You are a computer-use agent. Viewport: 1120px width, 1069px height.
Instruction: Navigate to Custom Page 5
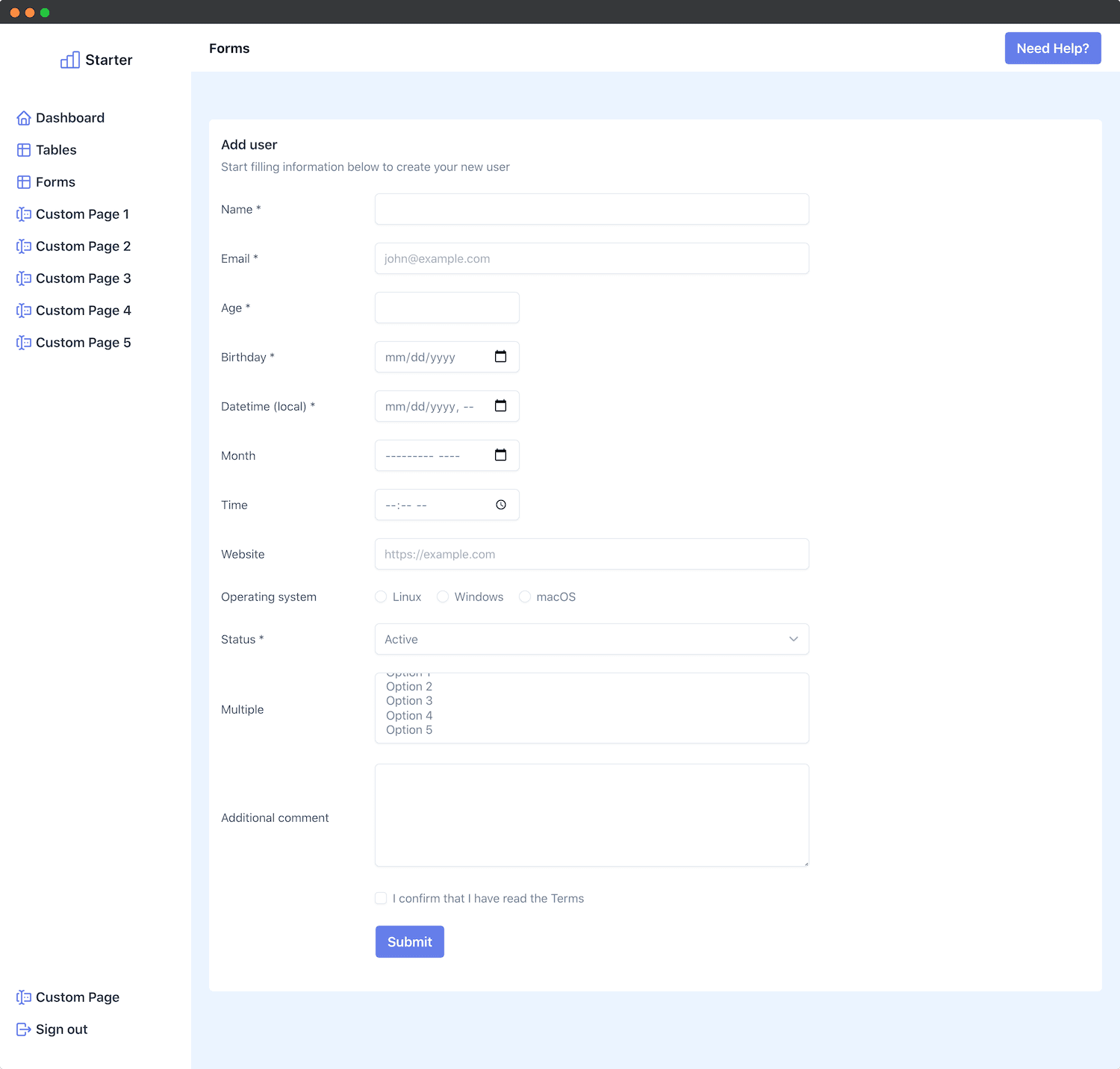click(83, 342)
